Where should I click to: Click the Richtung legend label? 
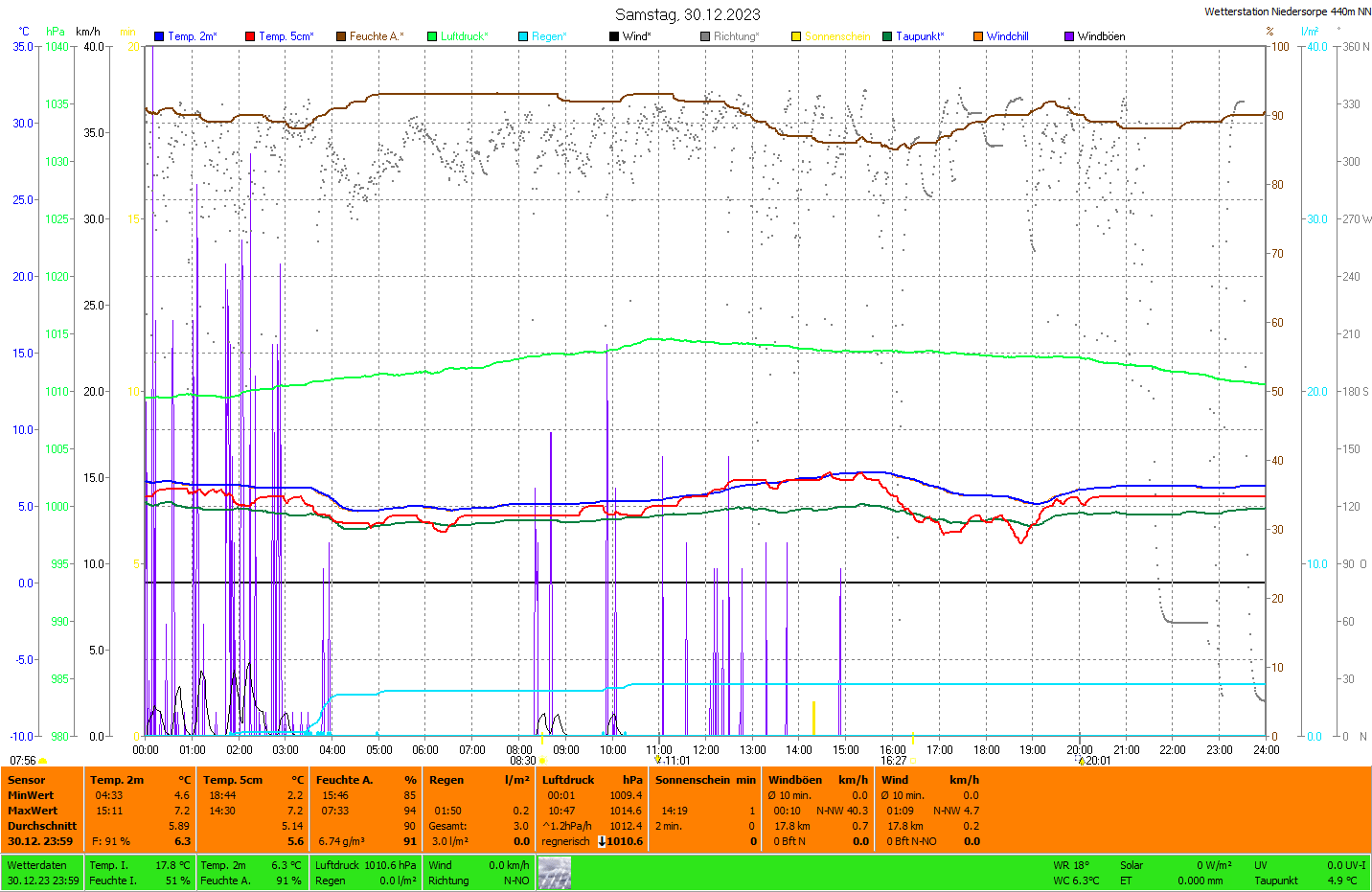pyautogui.click(x=736, y=36)
